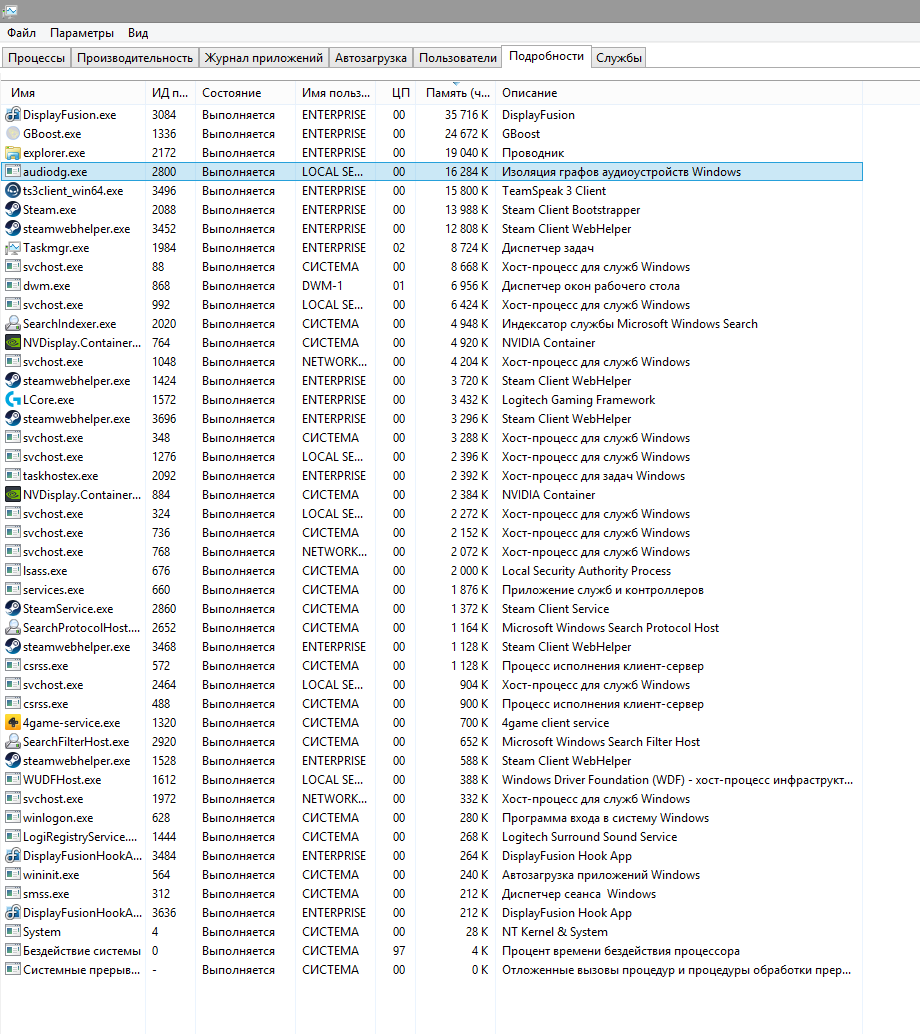Select the lsass.exe process row
This screenshot has height=1034, width=920.
[432, 571]
